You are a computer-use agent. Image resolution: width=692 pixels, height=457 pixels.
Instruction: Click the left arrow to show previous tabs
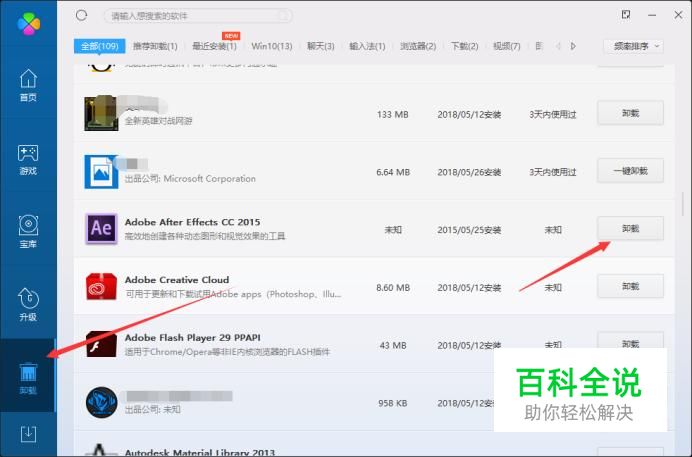coord(558,46)
